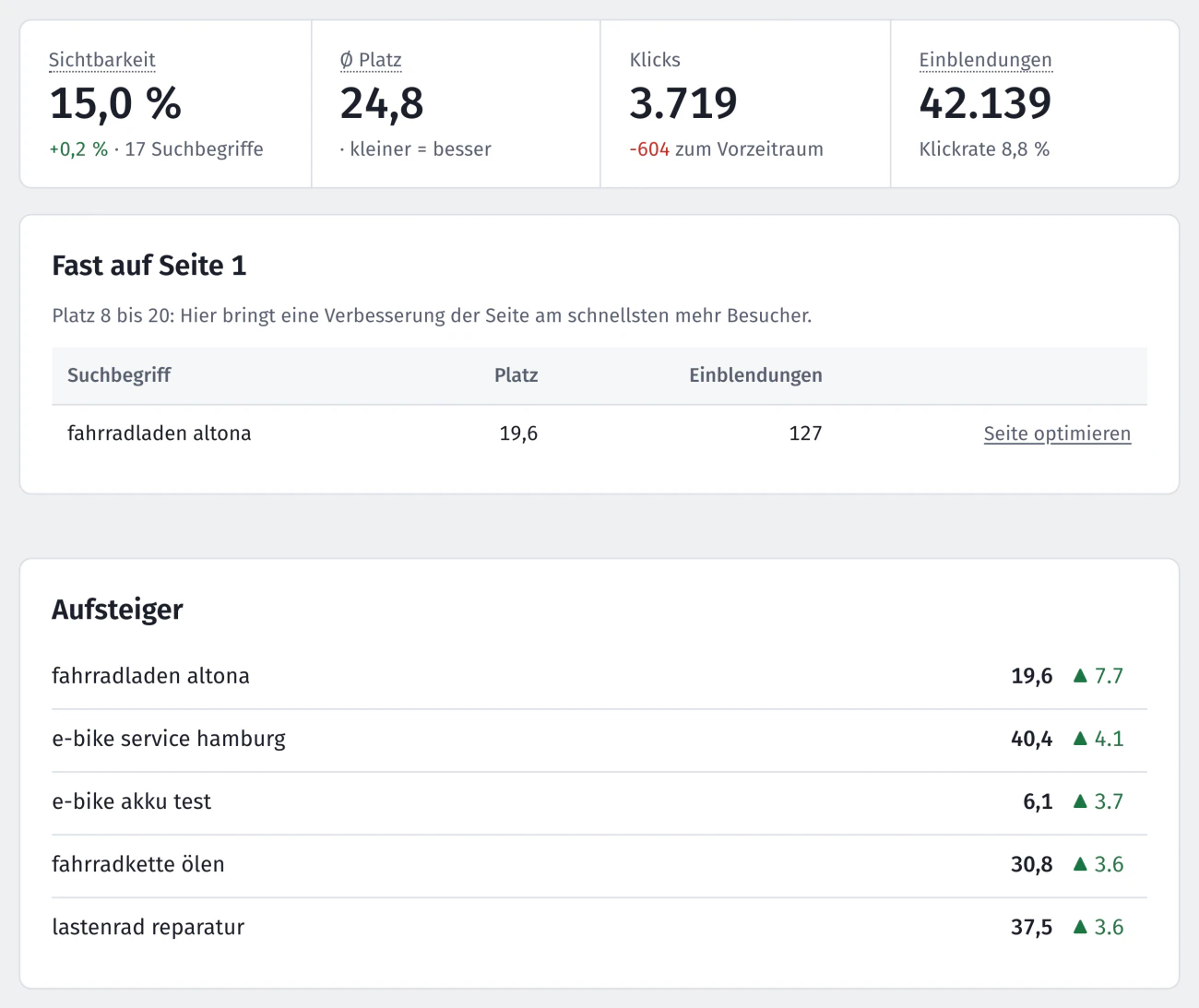This screenshot has height=1008, width=1199.
Task: Click the green arrow for fahrradladen altona
Action: [x=1081, y=676]
